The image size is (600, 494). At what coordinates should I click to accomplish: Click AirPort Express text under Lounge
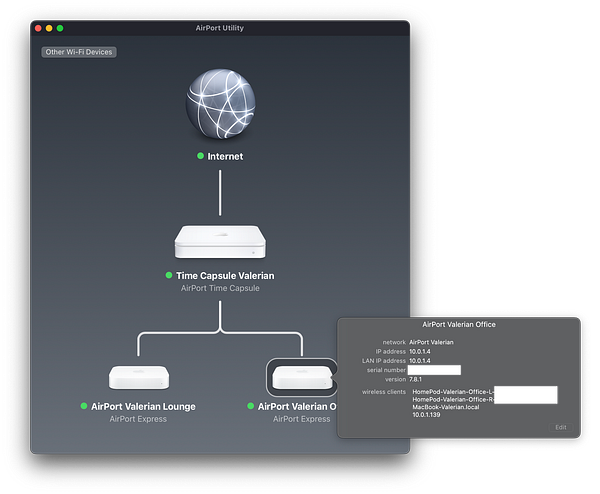pyautogui.click(x=138, y=419)
